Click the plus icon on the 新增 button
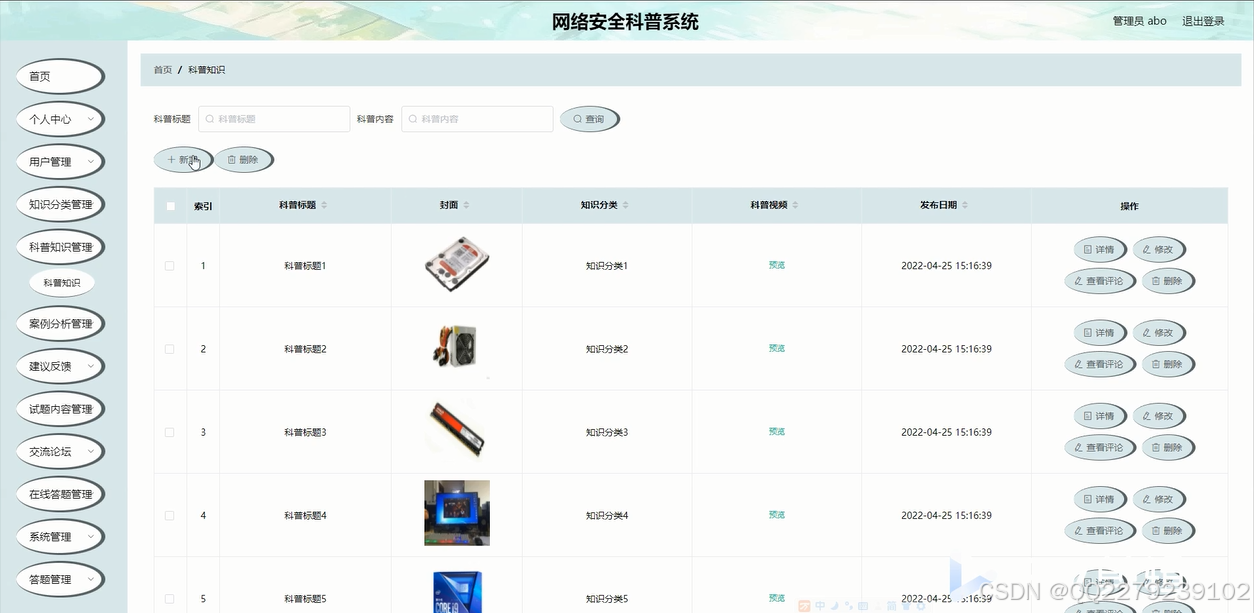This screenshot has width=1254, height=613. [169, 159]
